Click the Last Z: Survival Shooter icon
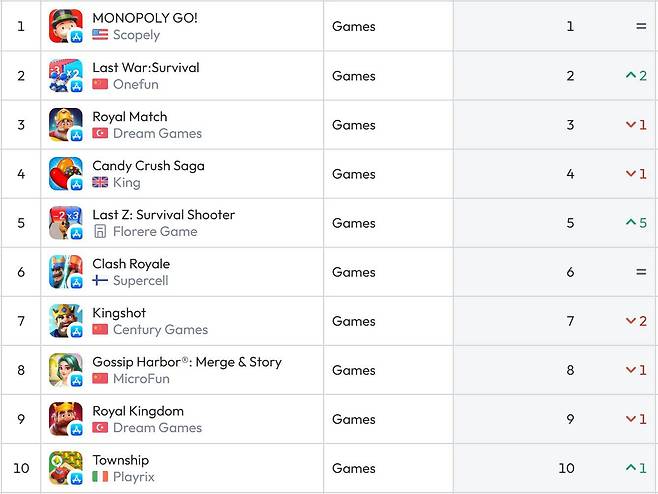 pyautogui.click(x=66, y=223)
